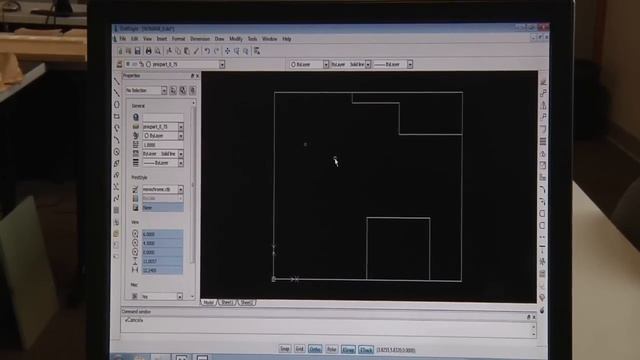Open the Layers Manager icon beside the layer list
640x360 pixels.
120,64
